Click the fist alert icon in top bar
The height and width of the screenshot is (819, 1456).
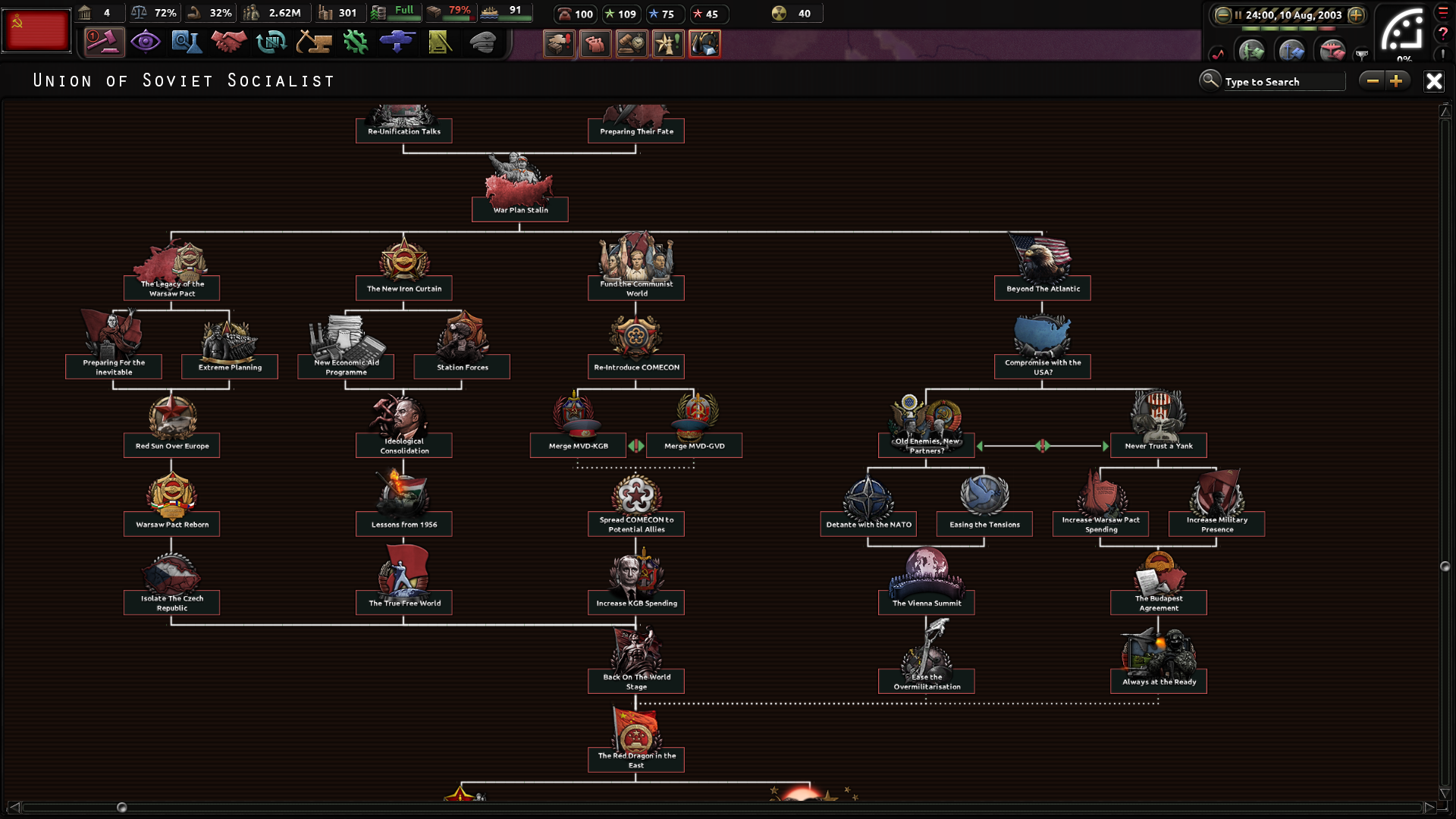click(x=595, y=43)
